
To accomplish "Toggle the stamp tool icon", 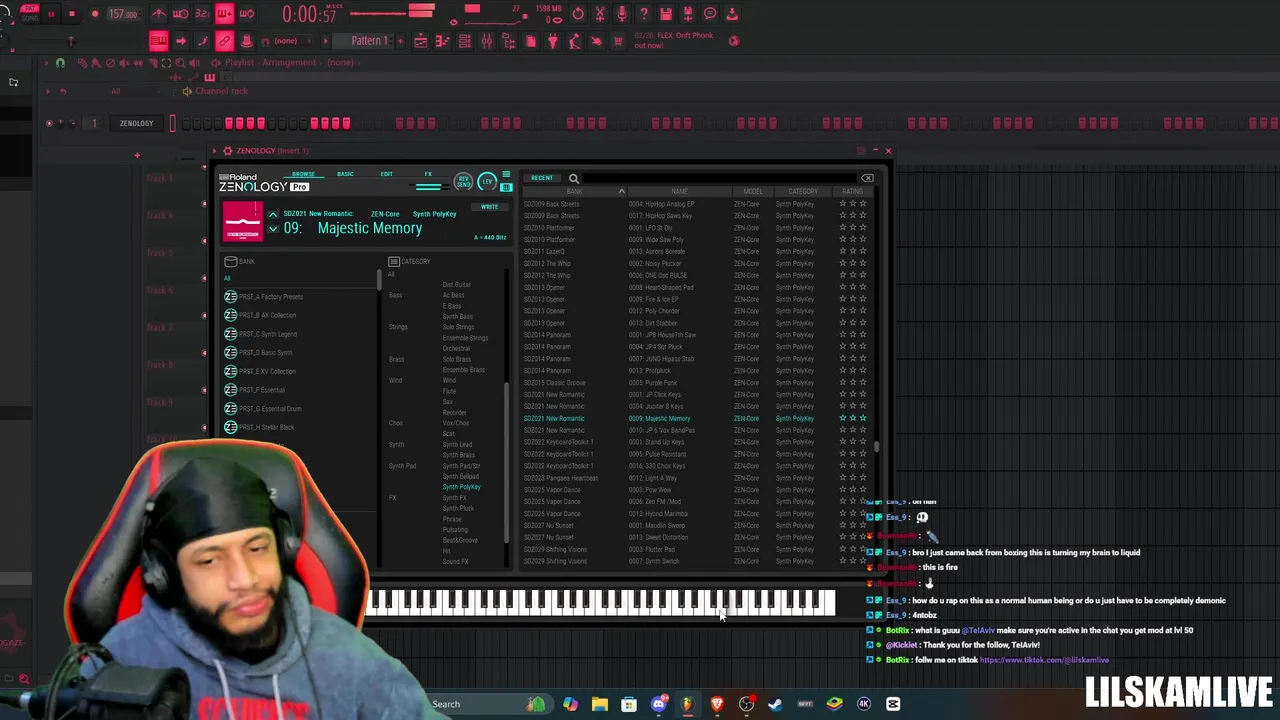I will 247,41.
